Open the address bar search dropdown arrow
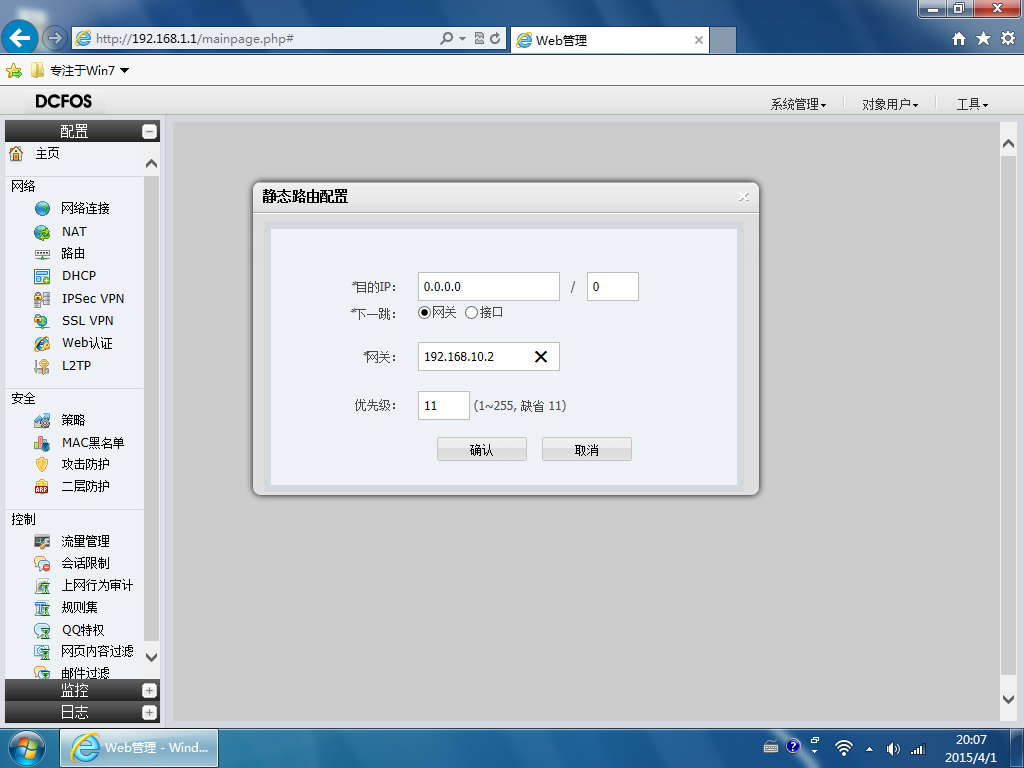The width and height of the screenshot is (1024, 768). (x=462, y=39)
